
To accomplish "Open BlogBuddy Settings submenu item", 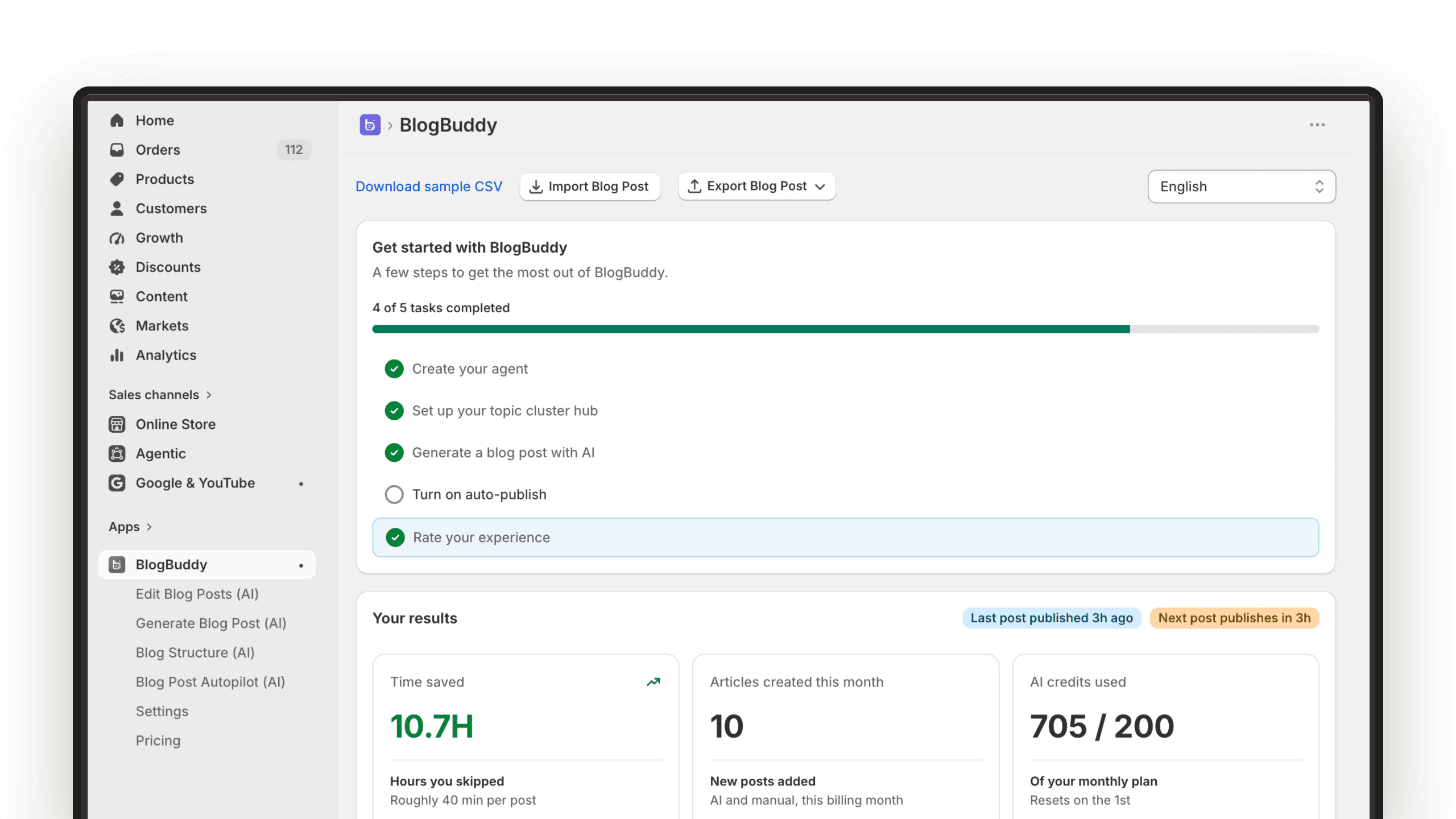I will click(x=162, y=712).
